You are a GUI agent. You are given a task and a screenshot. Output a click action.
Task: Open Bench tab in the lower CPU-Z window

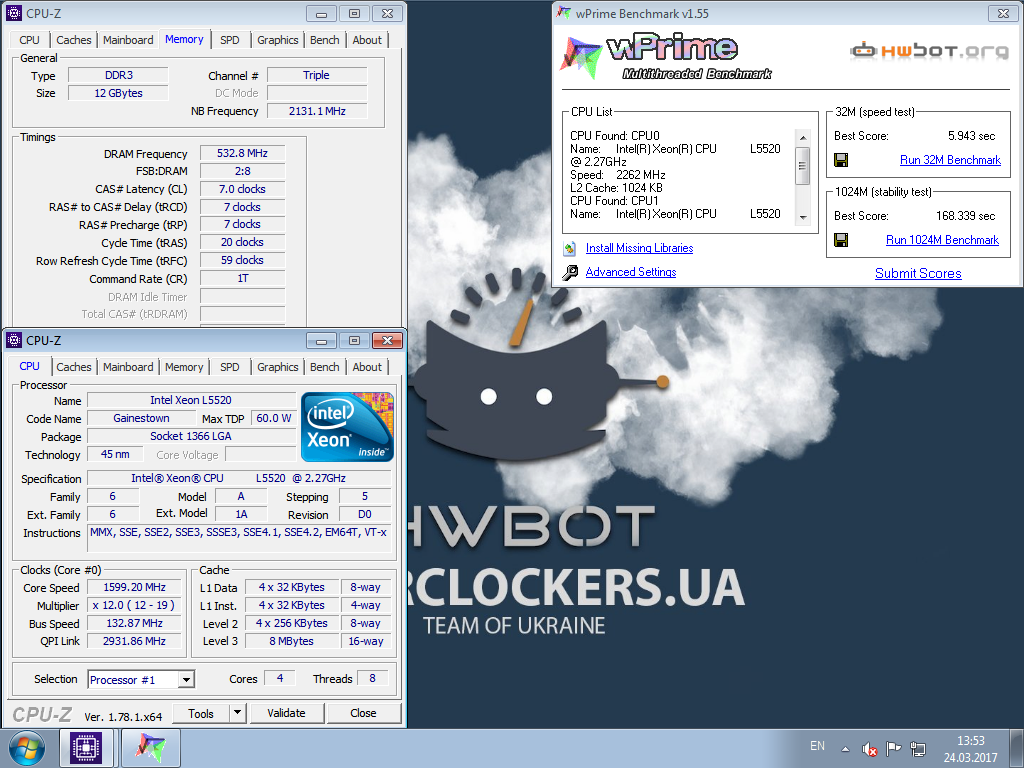click(325, 367)
